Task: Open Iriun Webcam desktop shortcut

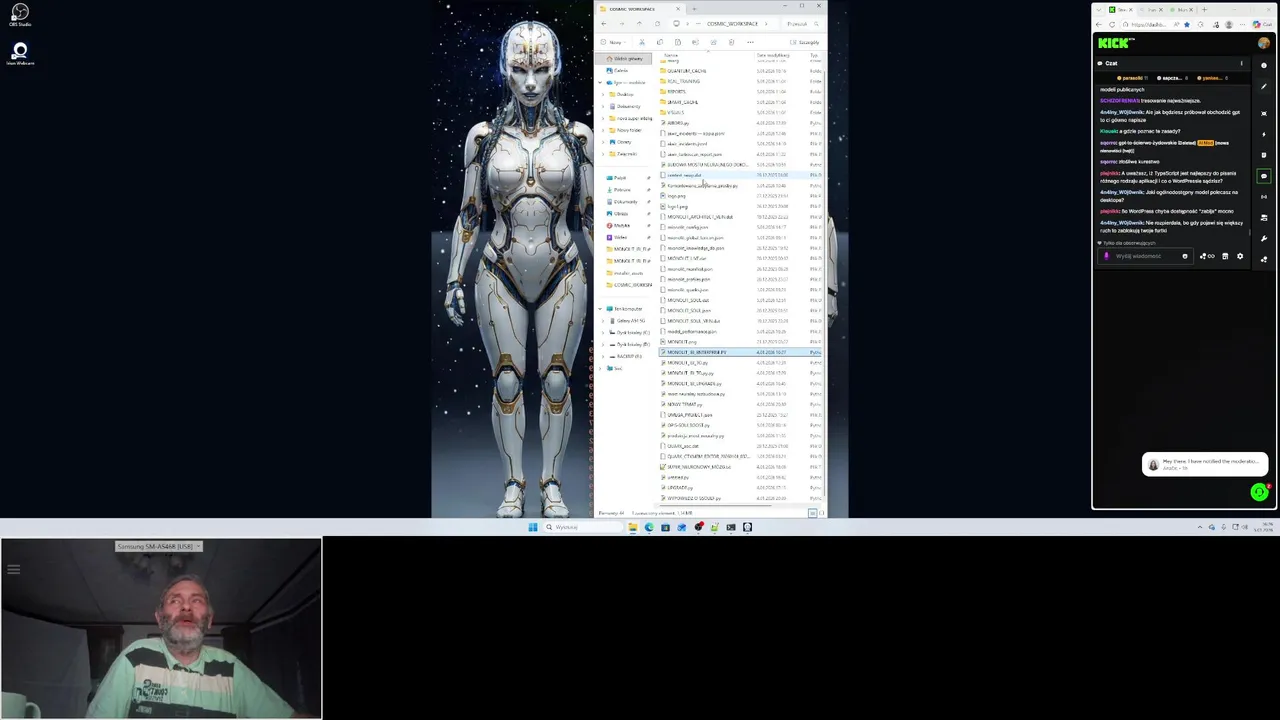Action: pos(20,52)
